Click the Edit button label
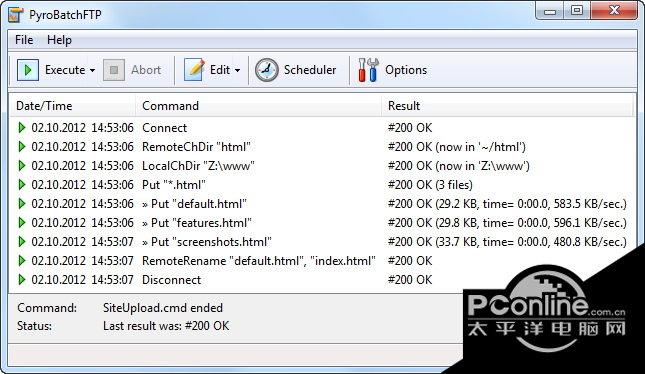The width and height of the screenshot is (645, 374). click(x=220, y=70)
